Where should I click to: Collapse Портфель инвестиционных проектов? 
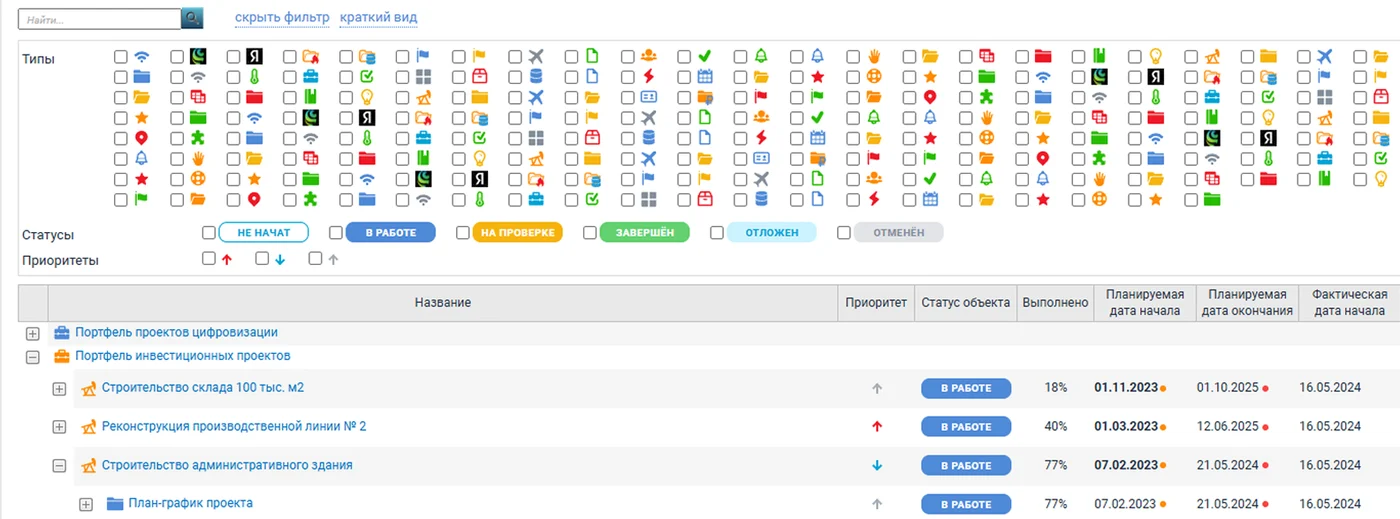[32, 356]
